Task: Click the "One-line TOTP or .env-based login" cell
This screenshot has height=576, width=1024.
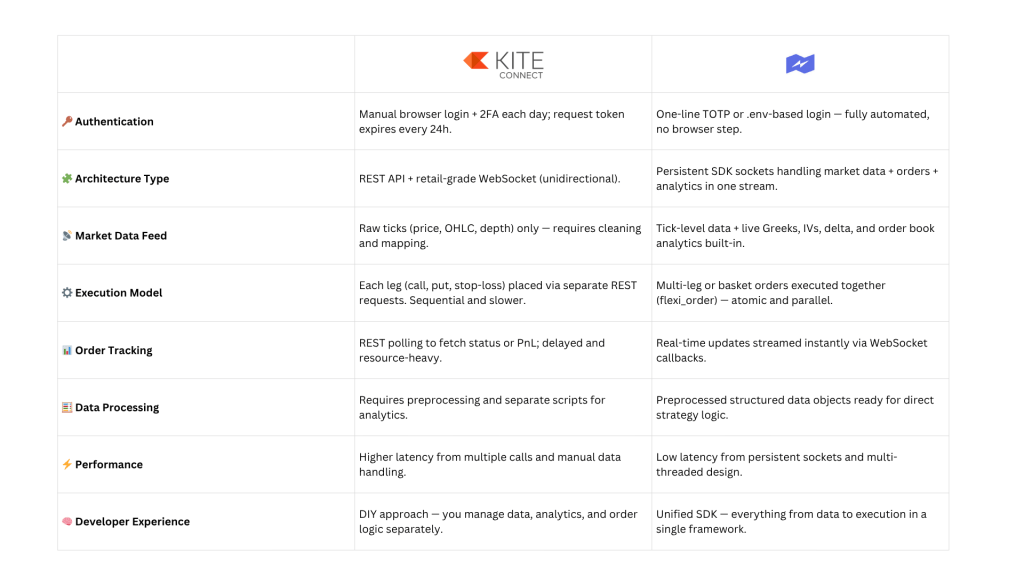Action: pos(792,121)
